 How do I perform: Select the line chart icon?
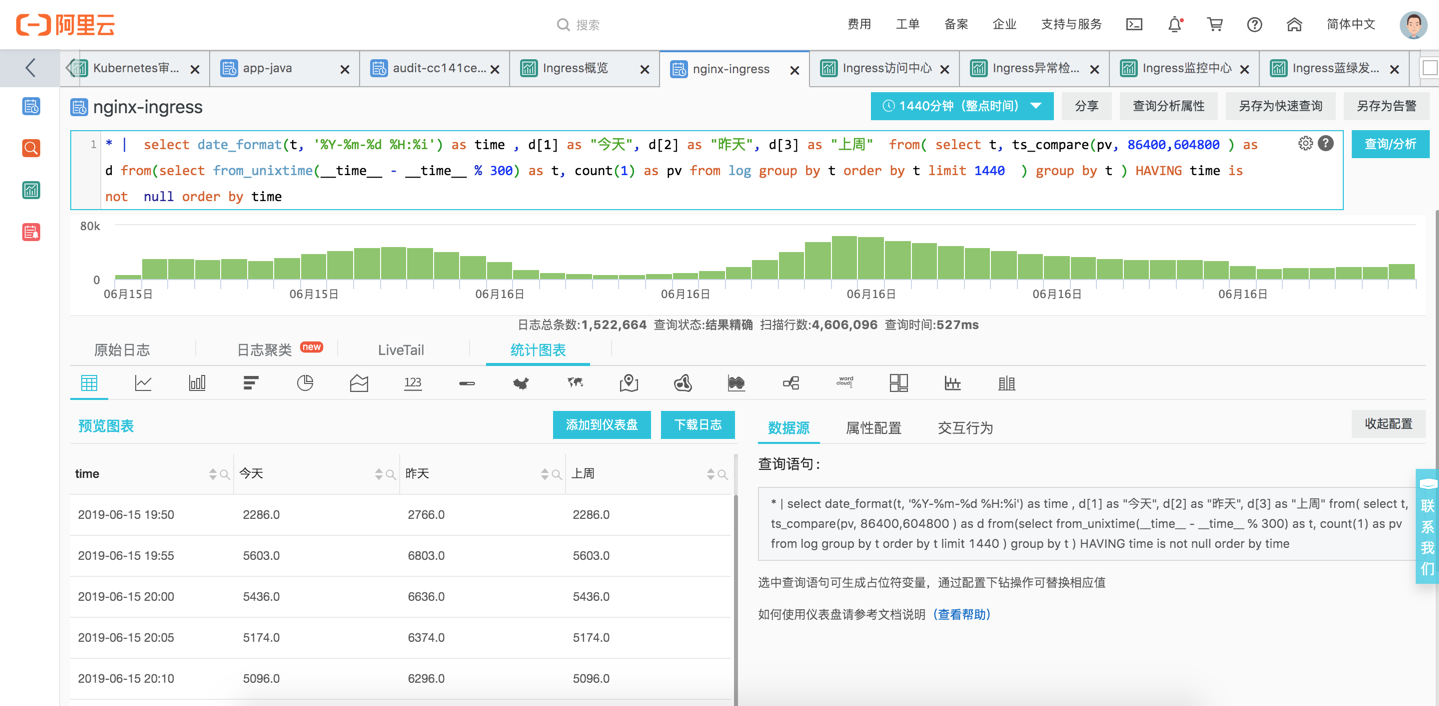click(143, 383)
